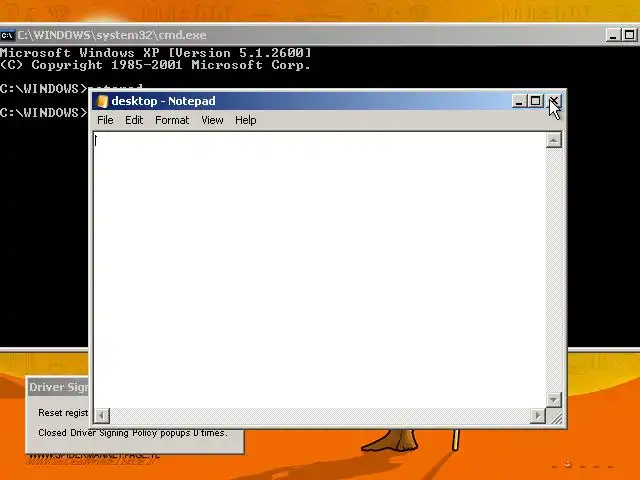Screen dimensions: 640x480
Task: Click the Notepad resize grip corner
Action: pyautogui.click(x=555, y=417)
